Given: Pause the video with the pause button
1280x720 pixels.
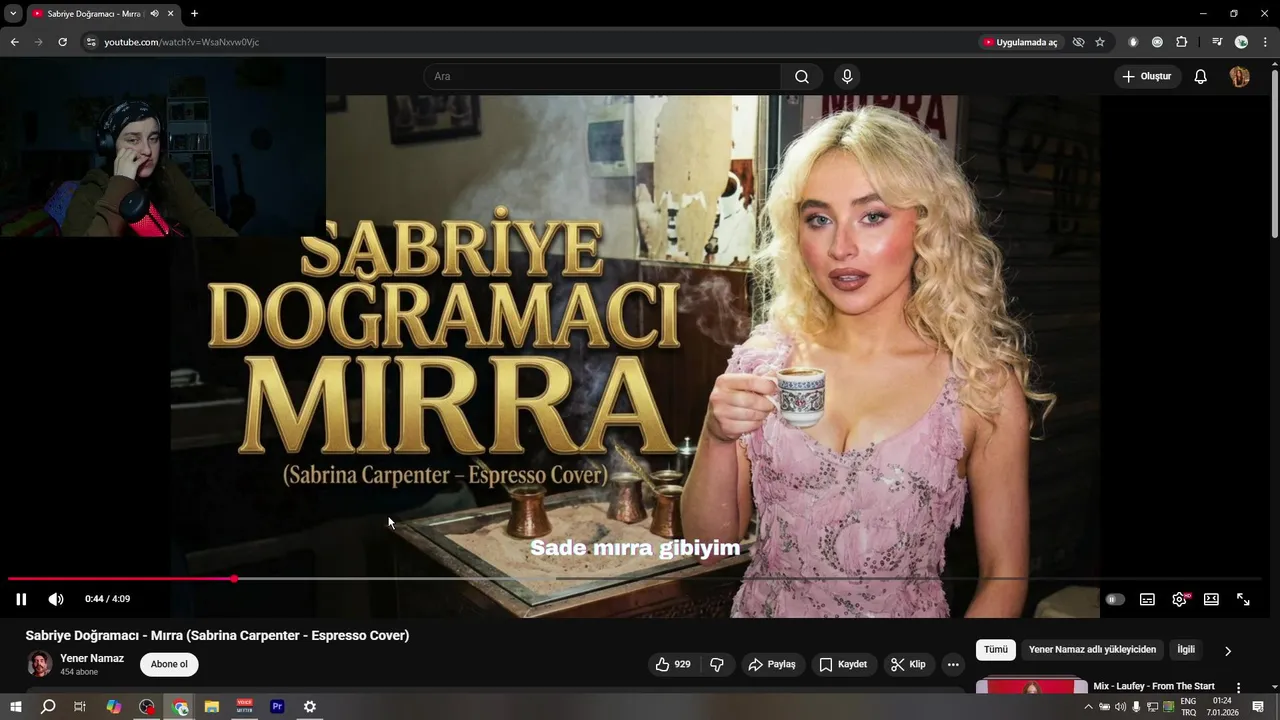Looking at the screenshot, I should pos(21,599).
